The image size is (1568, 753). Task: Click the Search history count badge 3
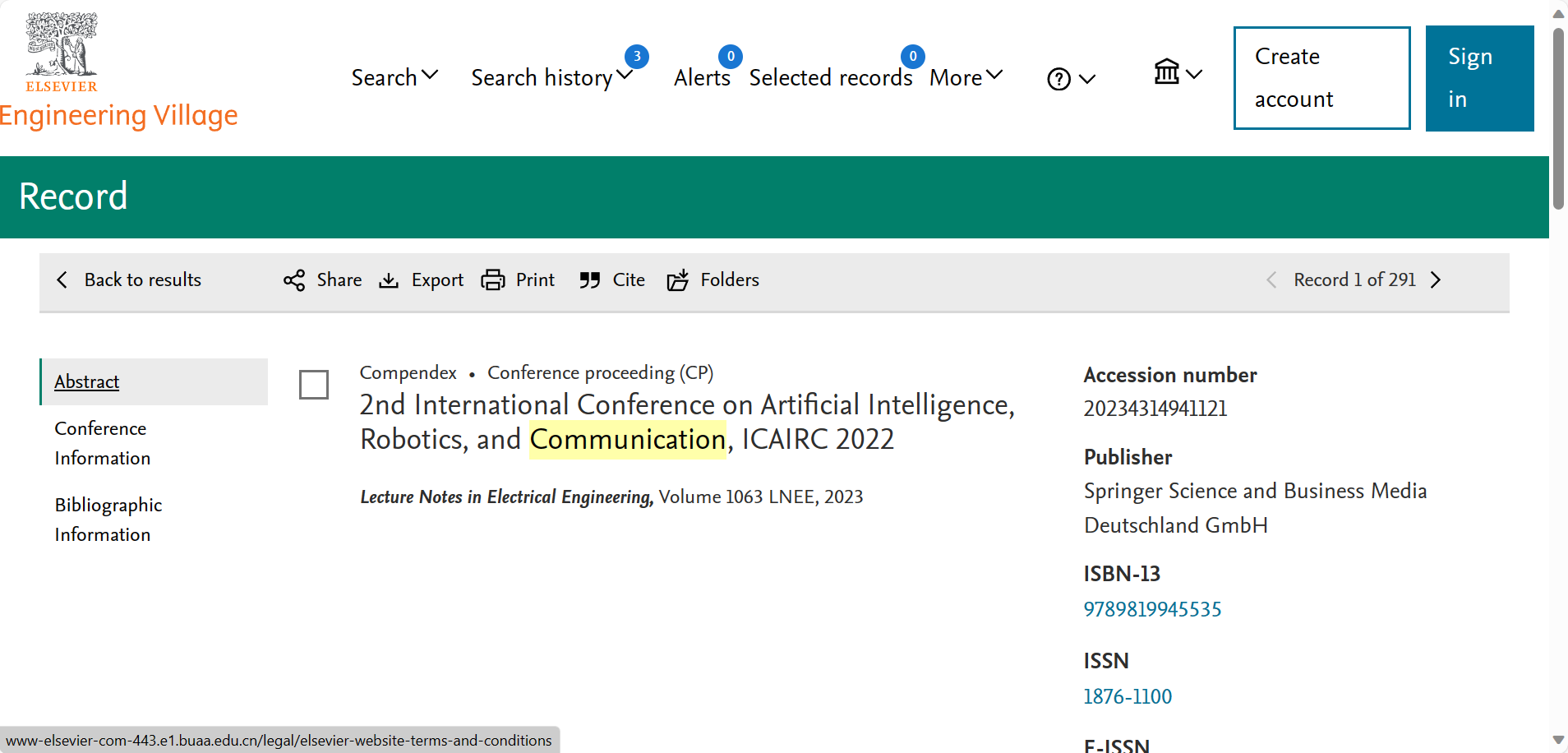pyautogui.click(x=637, y=57)
